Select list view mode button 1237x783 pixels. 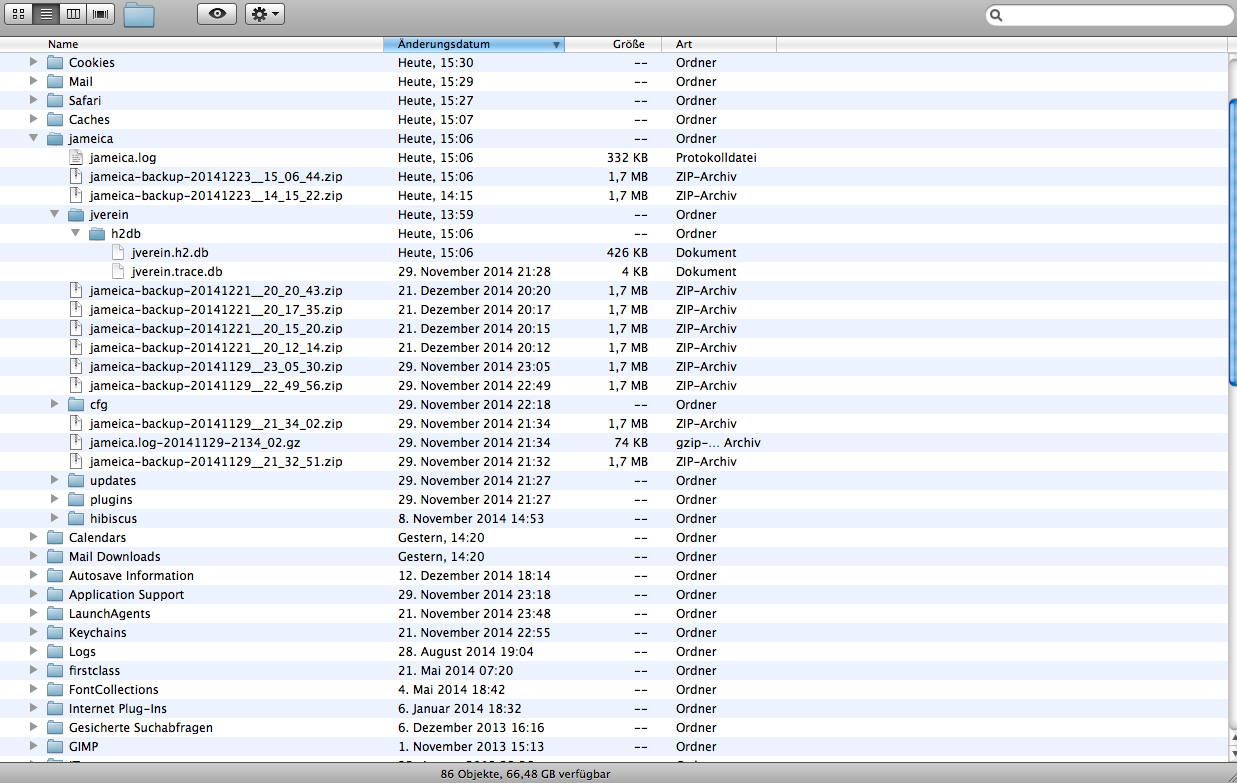click(x=46, y=14)
